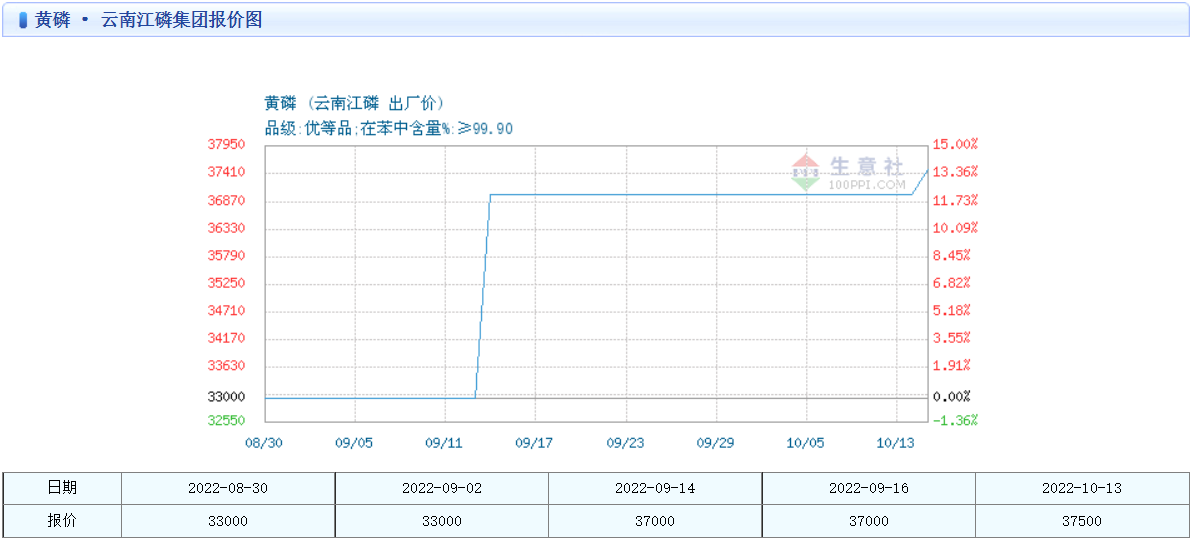
Task: Click the x-axis date 09/29
Action: point(716,443)
